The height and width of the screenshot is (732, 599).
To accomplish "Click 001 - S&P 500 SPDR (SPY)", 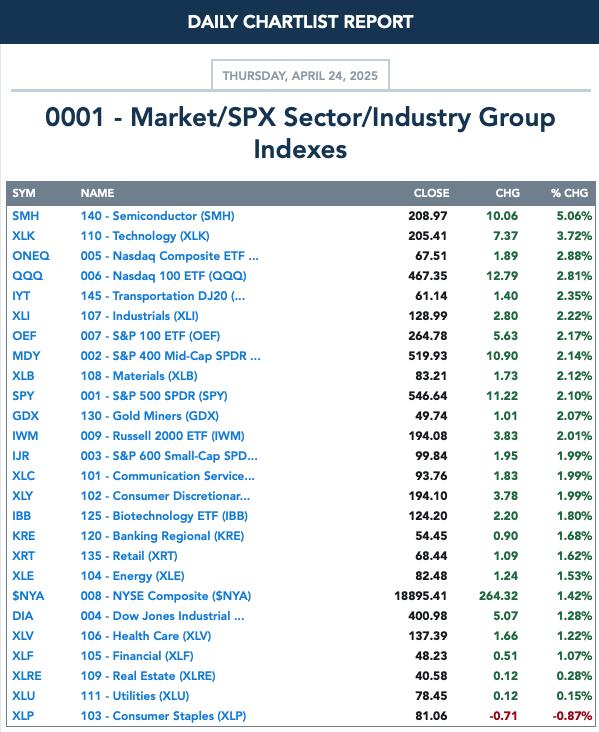I will pyautogui.click(x=154, y=396).
